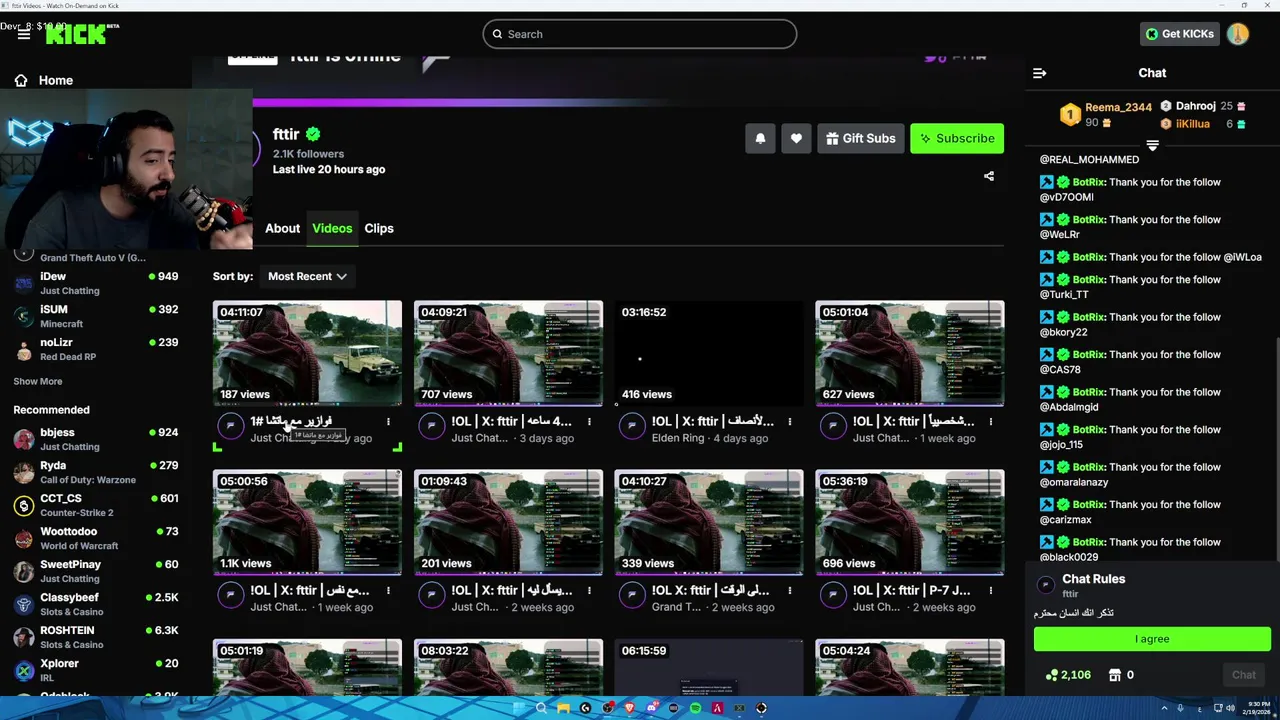
Task: Open noLizr channel in the sidebar
Action: point(96,349)
